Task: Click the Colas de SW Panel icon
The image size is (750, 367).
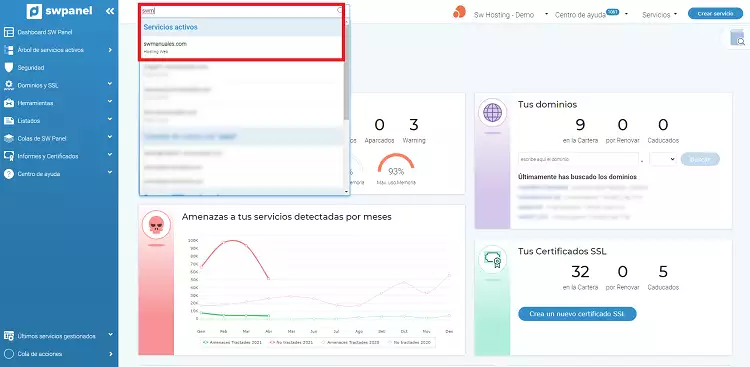Action: click(9, 138)
